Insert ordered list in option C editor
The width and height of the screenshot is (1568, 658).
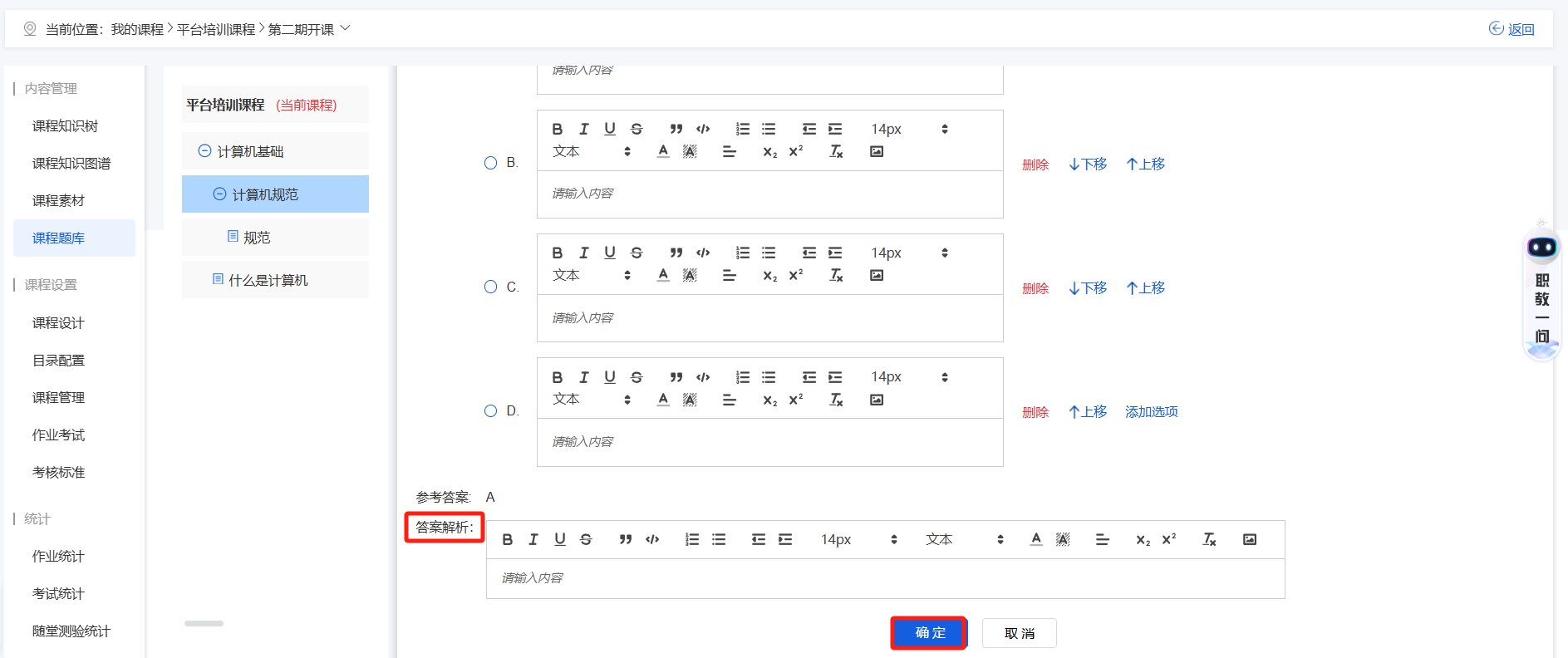(x=743, y=253)
